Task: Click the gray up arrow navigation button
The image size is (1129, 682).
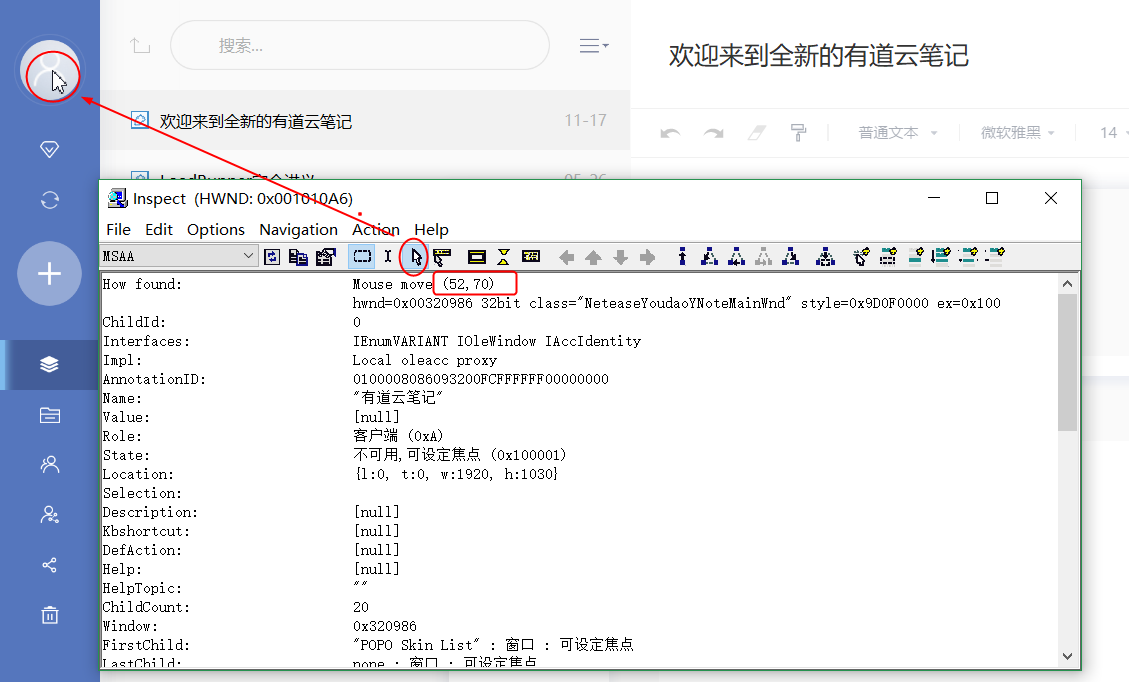Action: point(593,257)
